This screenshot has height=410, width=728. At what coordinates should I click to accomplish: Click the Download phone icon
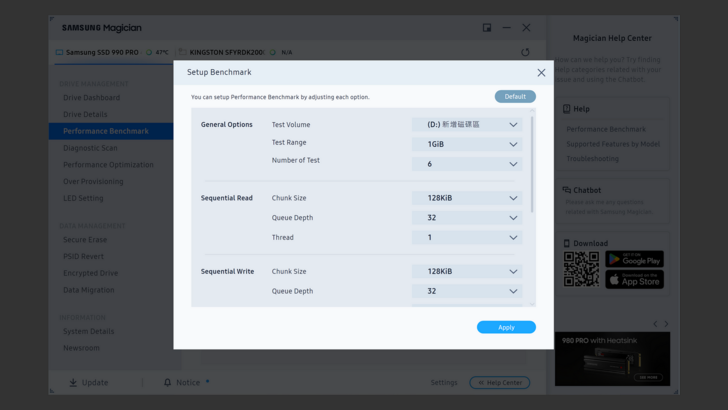point(566,243)
